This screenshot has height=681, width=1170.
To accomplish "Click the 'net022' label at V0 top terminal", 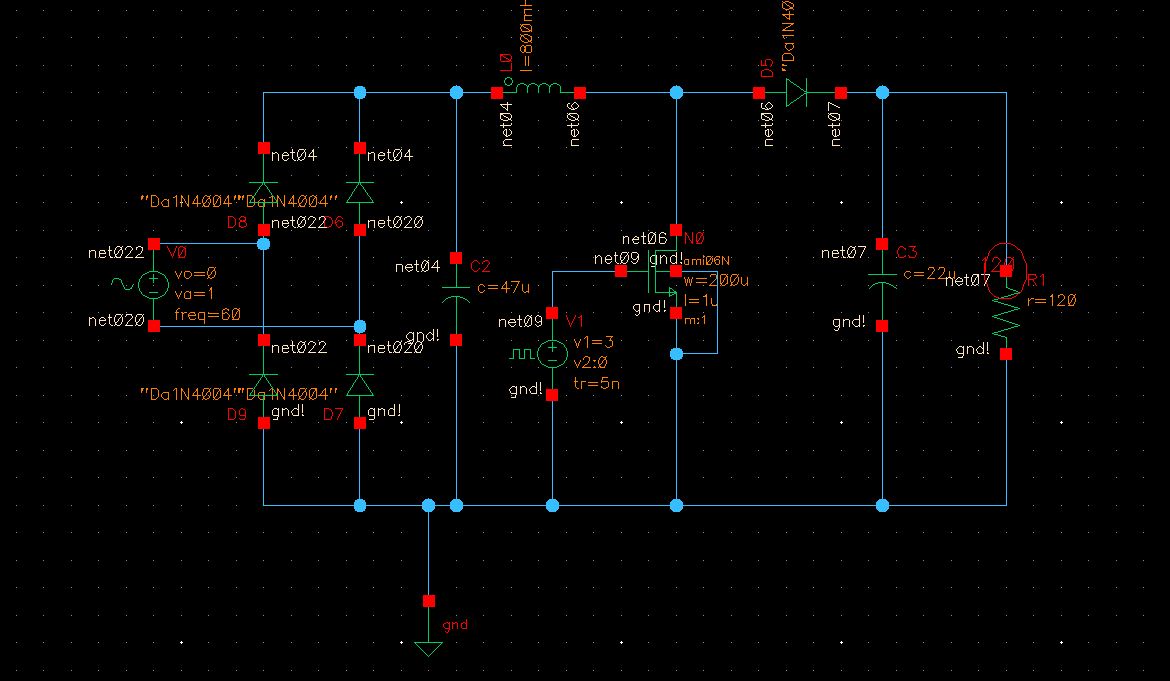I will click(x=116, y=253).
